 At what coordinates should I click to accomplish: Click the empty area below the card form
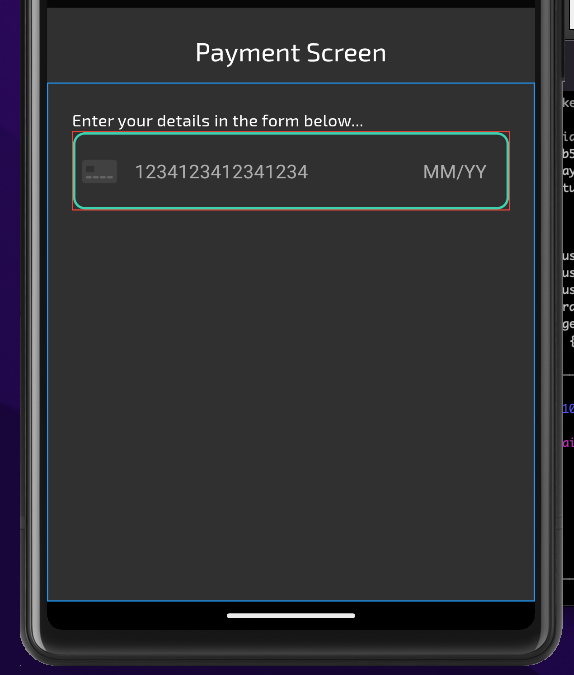pos(291,405)
